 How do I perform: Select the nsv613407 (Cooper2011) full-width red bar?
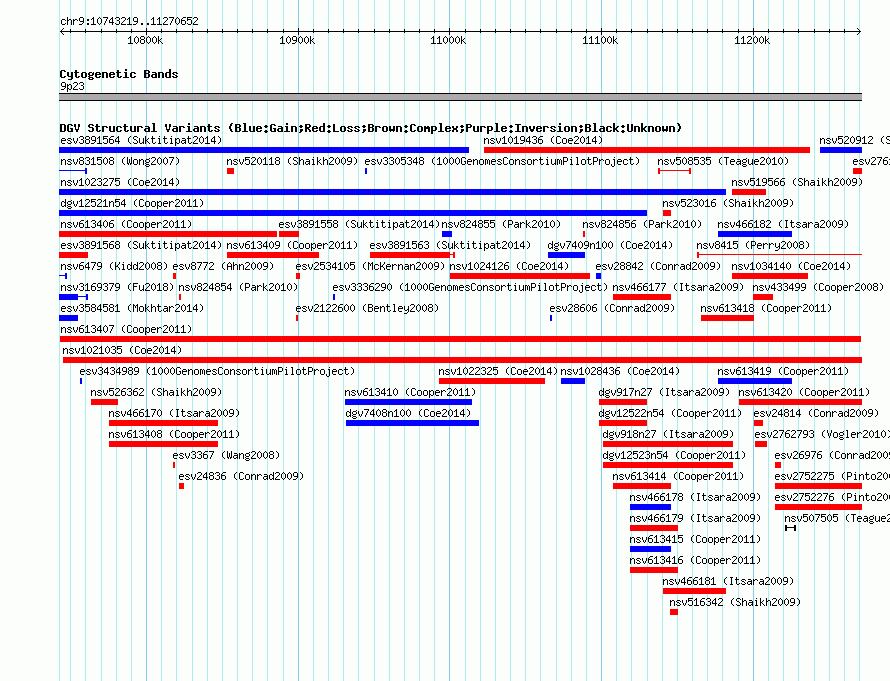(460, 339)
